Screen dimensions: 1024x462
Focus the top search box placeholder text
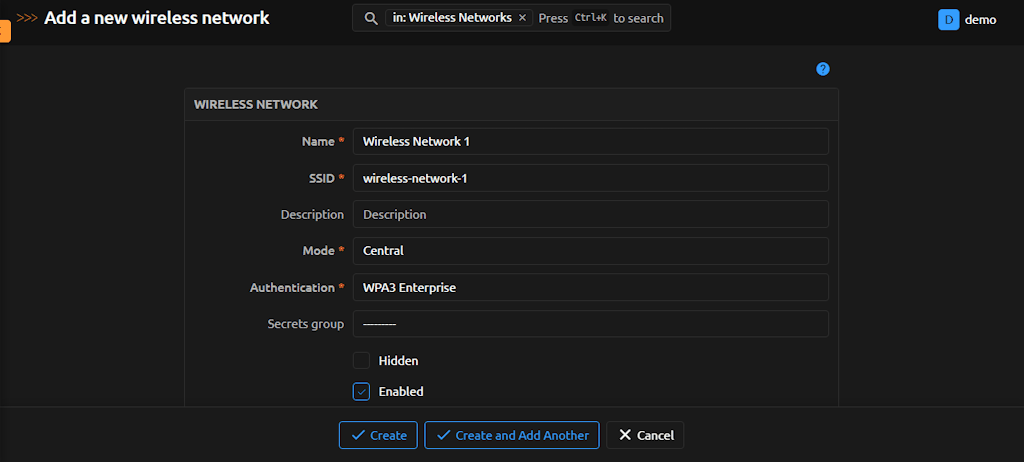[600, 18]
